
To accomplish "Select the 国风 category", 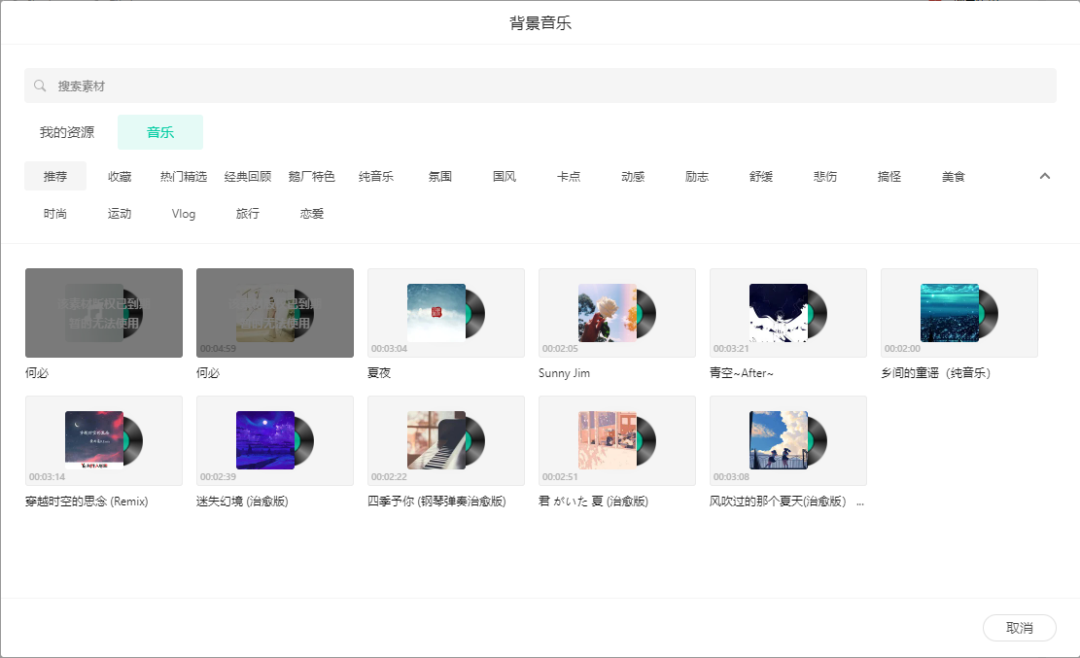I will [504, 175].
